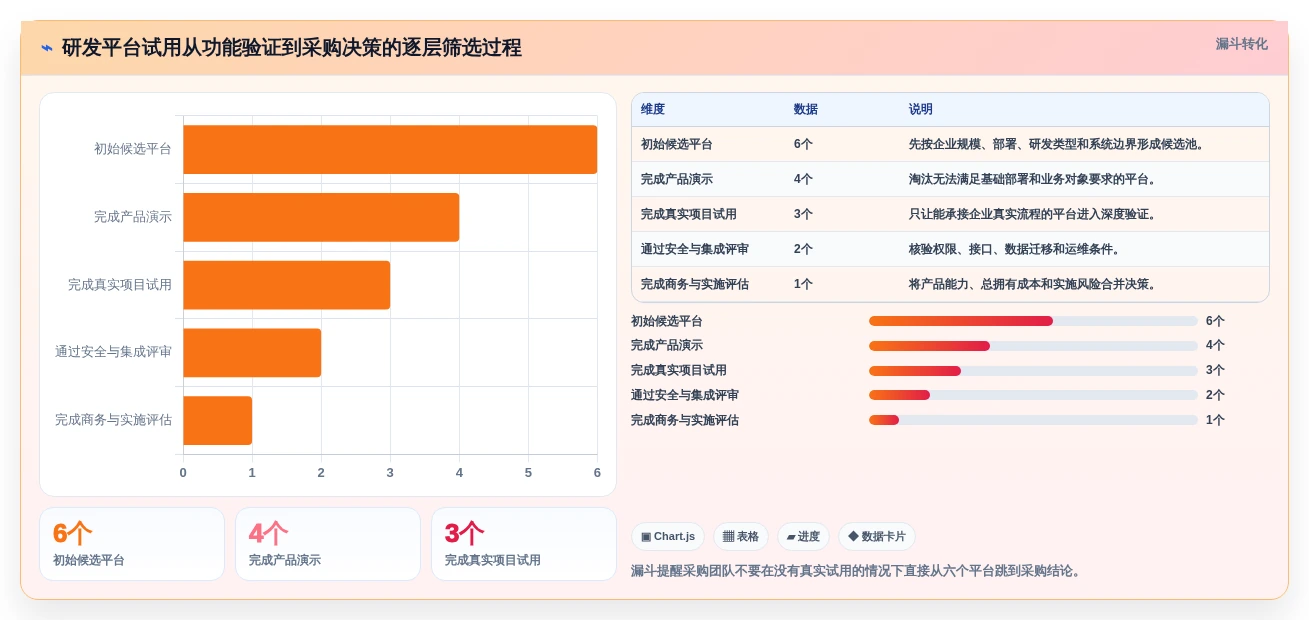The width and height of the screenshot is (1309, 620).
Task: Click chart y-axis label 完成真实项目试用
Action: pos(120,285)
